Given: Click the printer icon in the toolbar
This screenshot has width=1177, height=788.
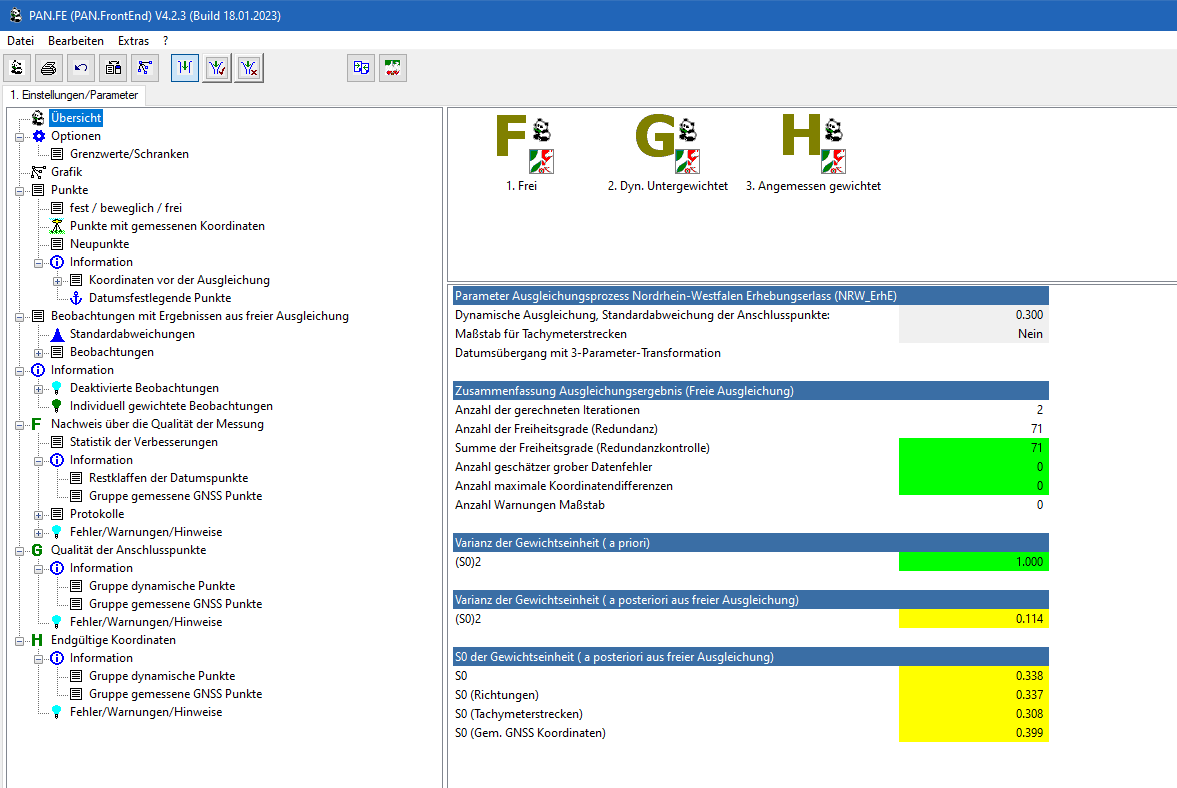Looking at the screenshot, I should click(49, 68).
